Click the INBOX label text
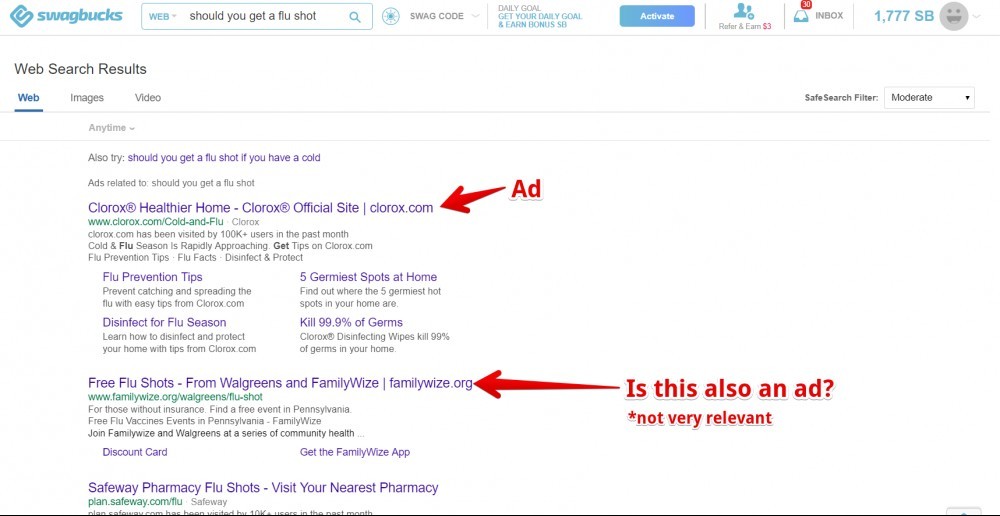Image resolution: width=1000 pixels, height=516 pixels. [828, 16]
